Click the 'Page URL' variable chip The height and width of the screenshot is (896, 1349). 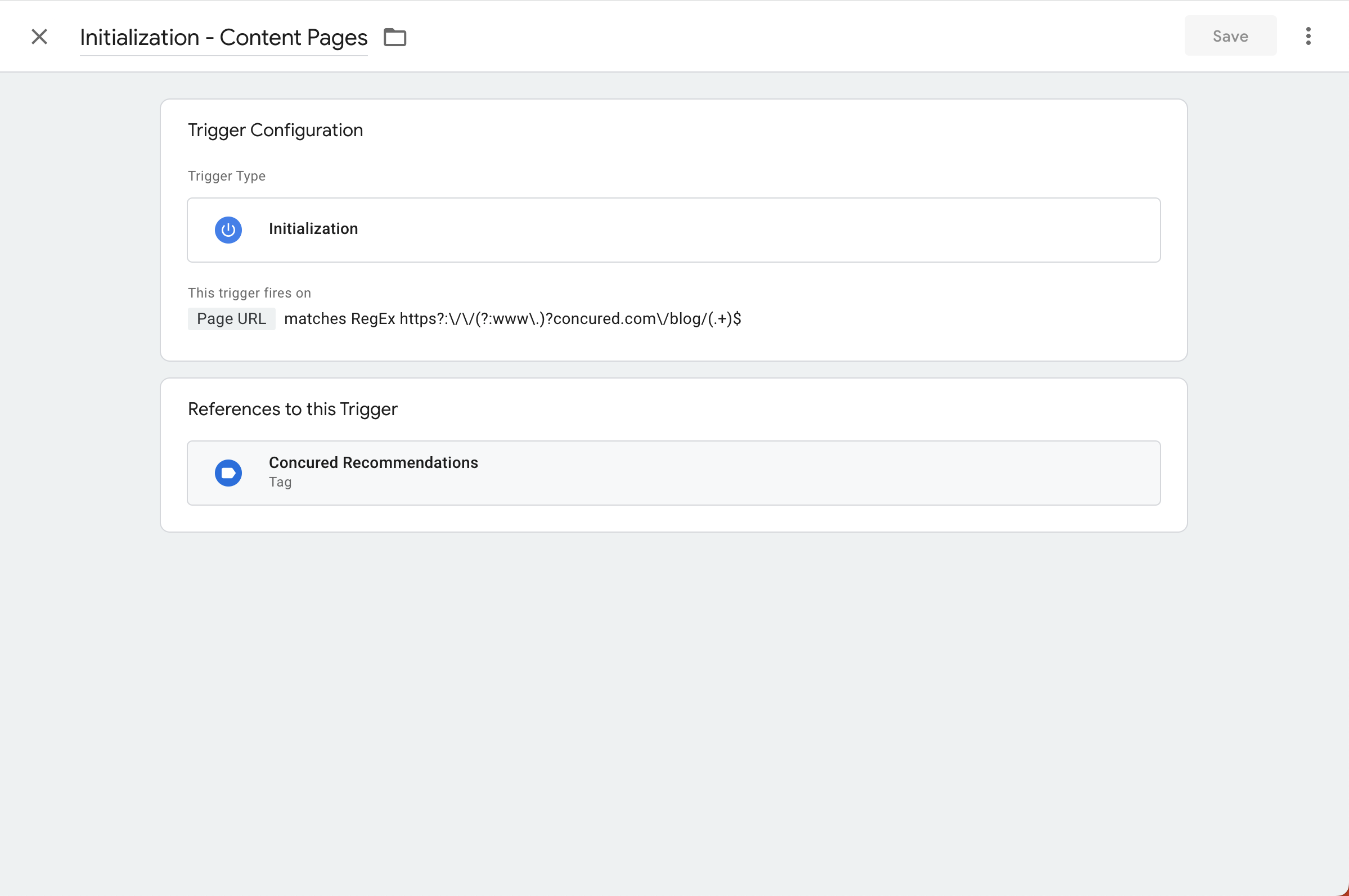pyautogui.click(x=231, y=319)
